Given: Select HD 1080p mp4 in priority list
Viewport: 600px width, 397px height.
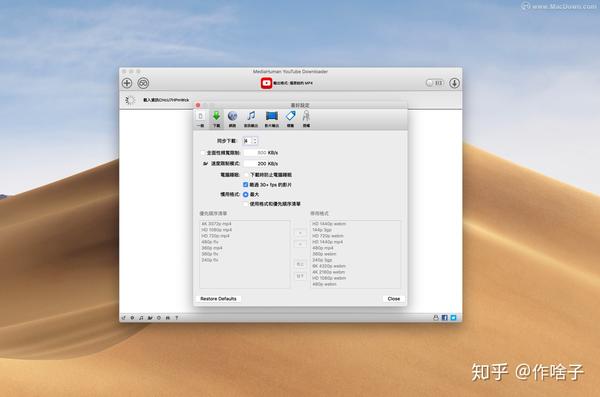Looking at the screenshot, I should pyautogui.click(x=217, y=230).
